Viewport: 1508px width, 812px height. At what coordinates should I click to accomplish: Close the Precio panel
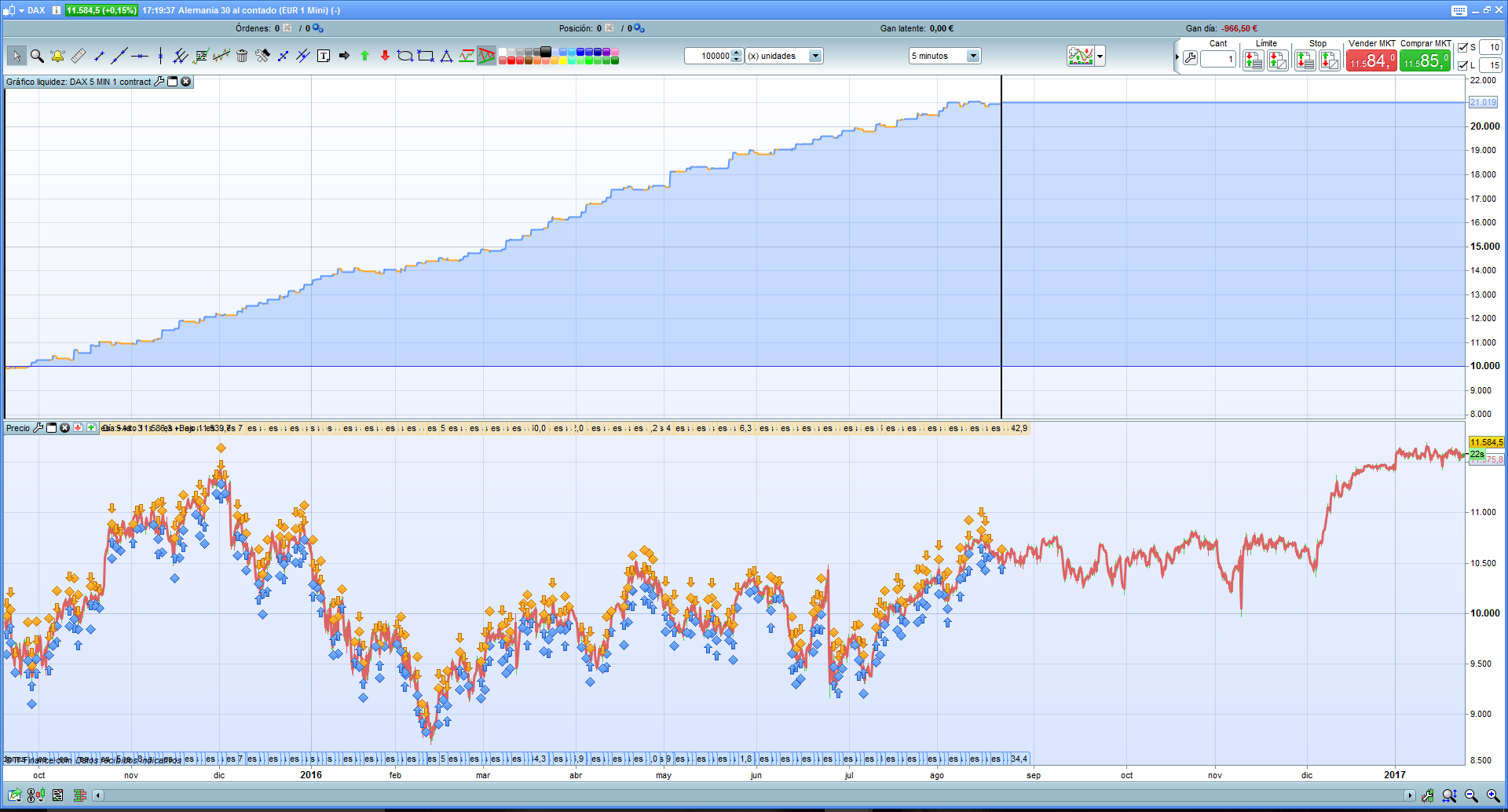(65, 428)
